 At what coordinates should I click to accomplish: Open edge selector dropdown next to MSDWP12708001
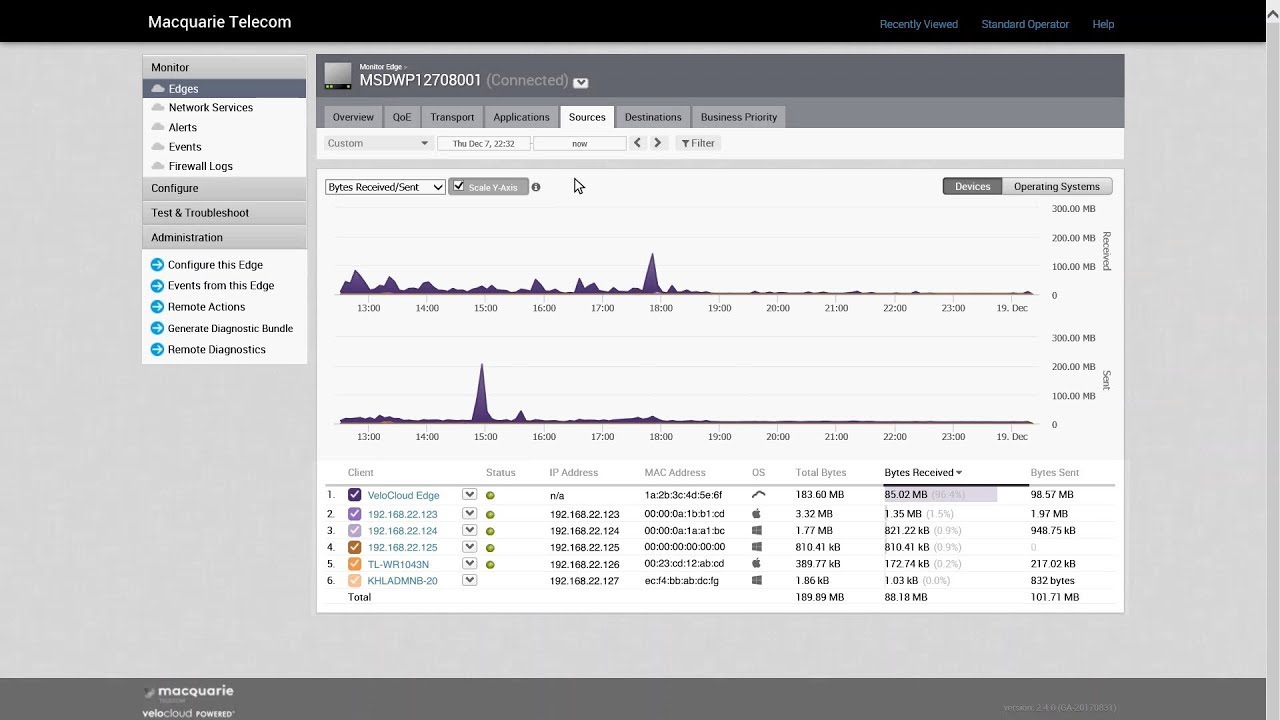[581, 83]
